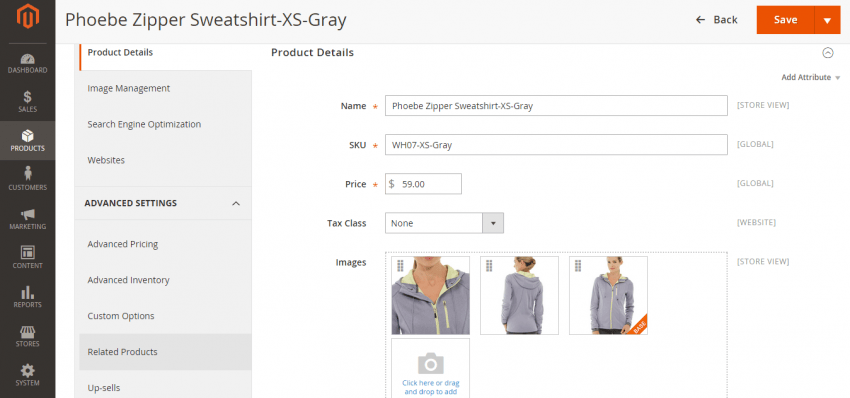
Task: Collapse Product Details section with circle chevron
Action: click(828, 53)
